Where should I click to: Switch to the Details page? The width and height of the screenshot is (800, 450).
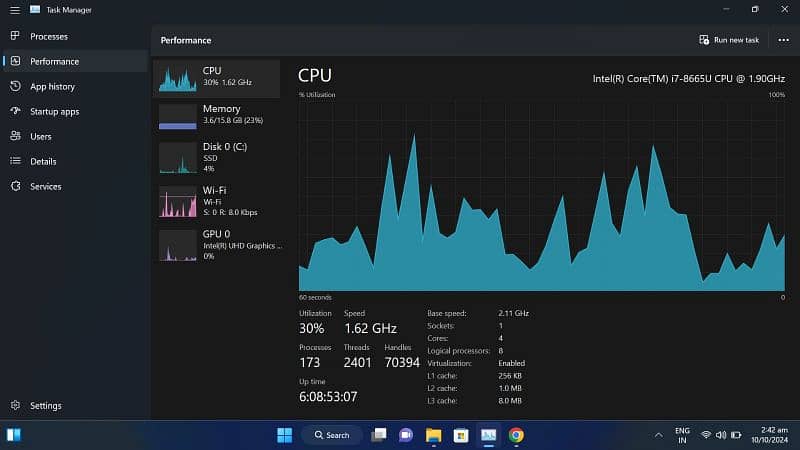coord(42,161)
